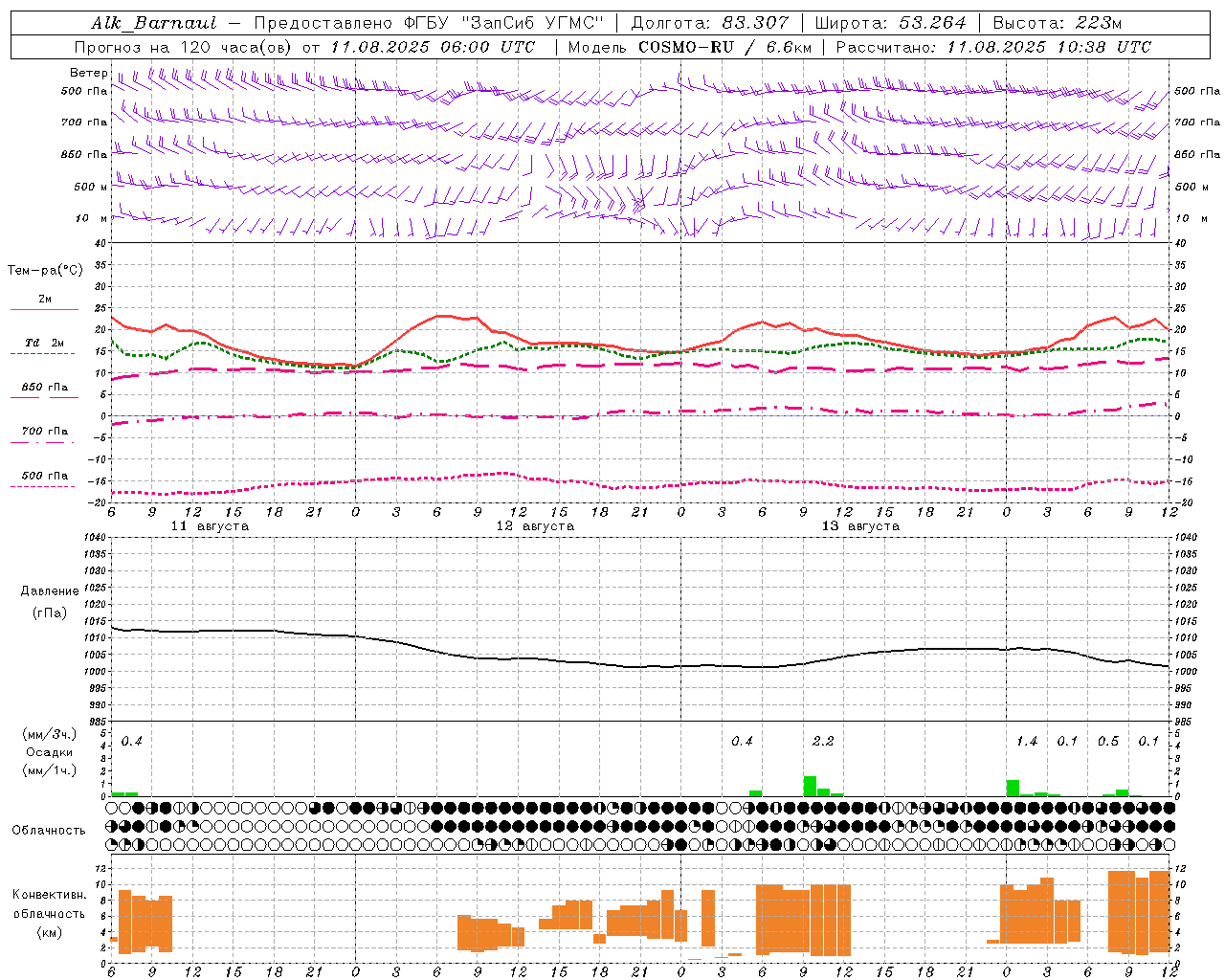Click the calculated time Рассчитано: 11.08.2025 10:38 UTC
Viewport: 1225px width, 980px height.
point(993,47)
